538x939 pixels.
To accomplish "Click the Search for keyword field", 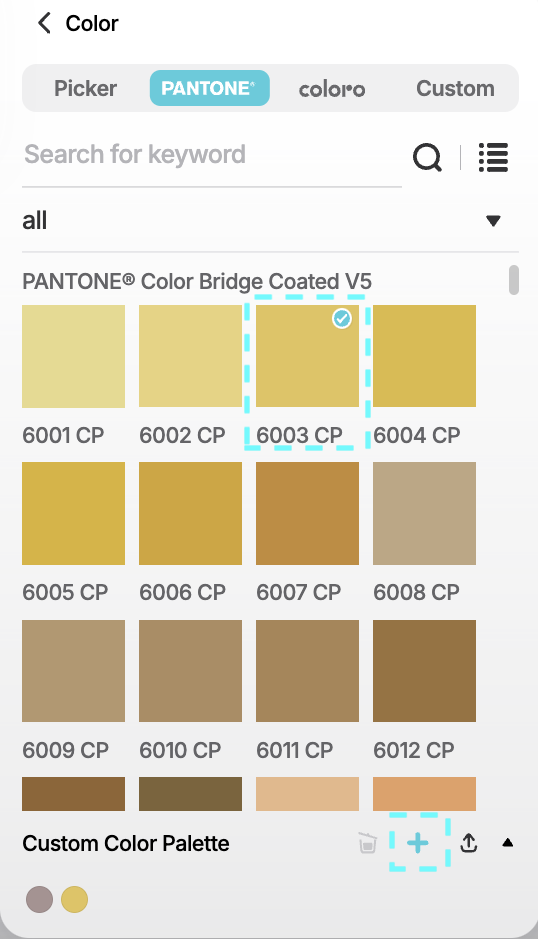I will pos(211,155).
